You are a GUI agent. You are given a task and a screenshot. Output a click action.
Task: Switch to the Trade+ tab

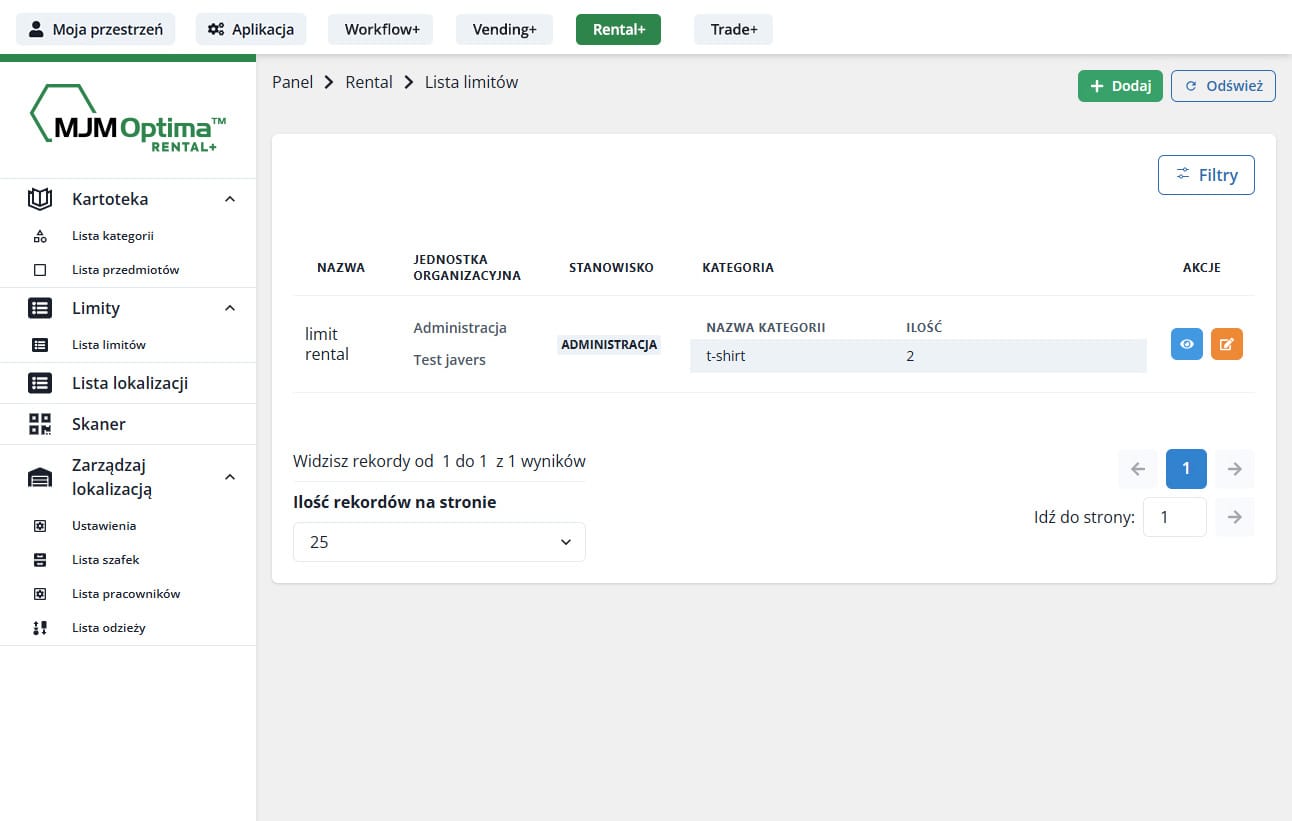click(x=733, y=29)
